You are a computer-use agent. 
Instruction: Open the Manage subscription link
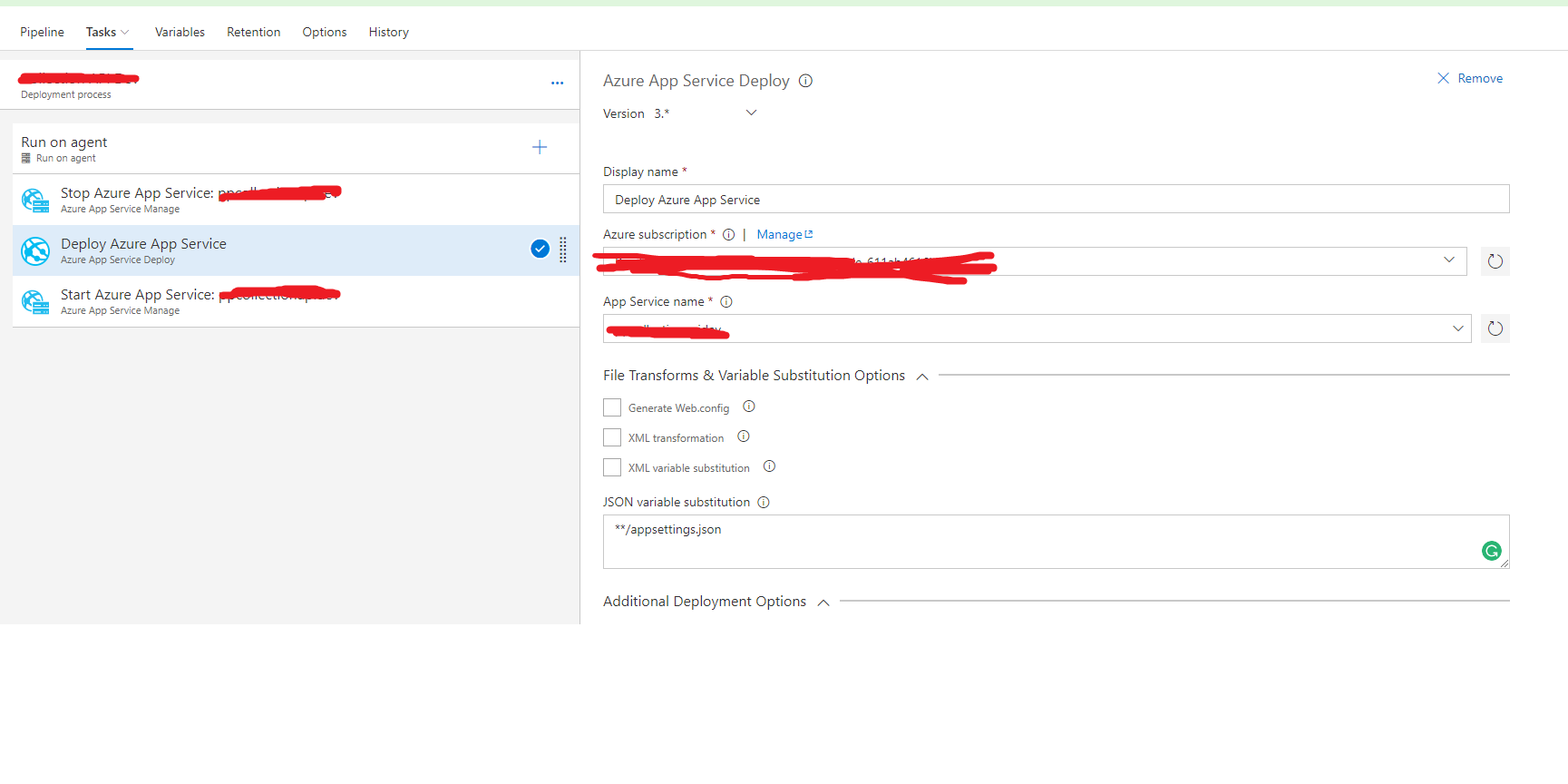pos(784,234)
